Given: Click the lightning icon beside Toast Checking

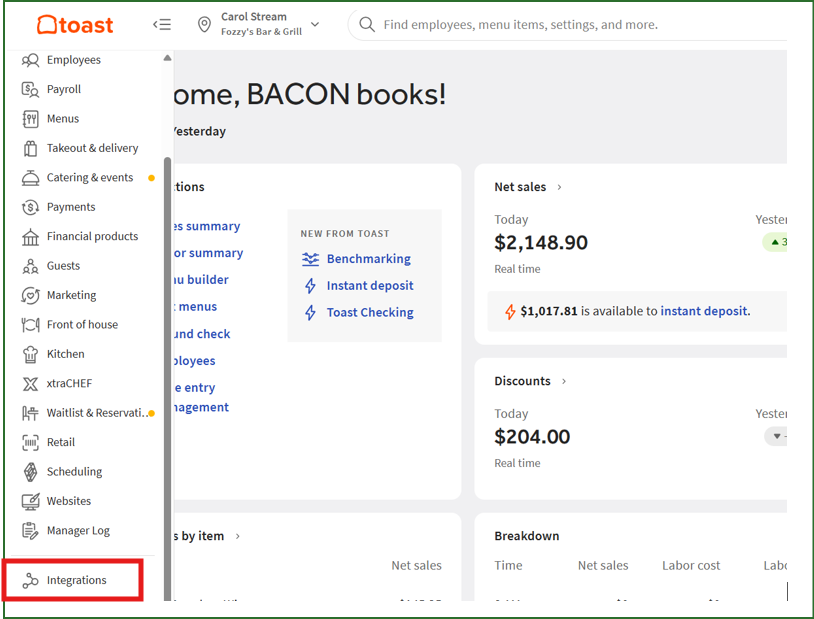Looking at the screenshot, I should tap(310, 313).
